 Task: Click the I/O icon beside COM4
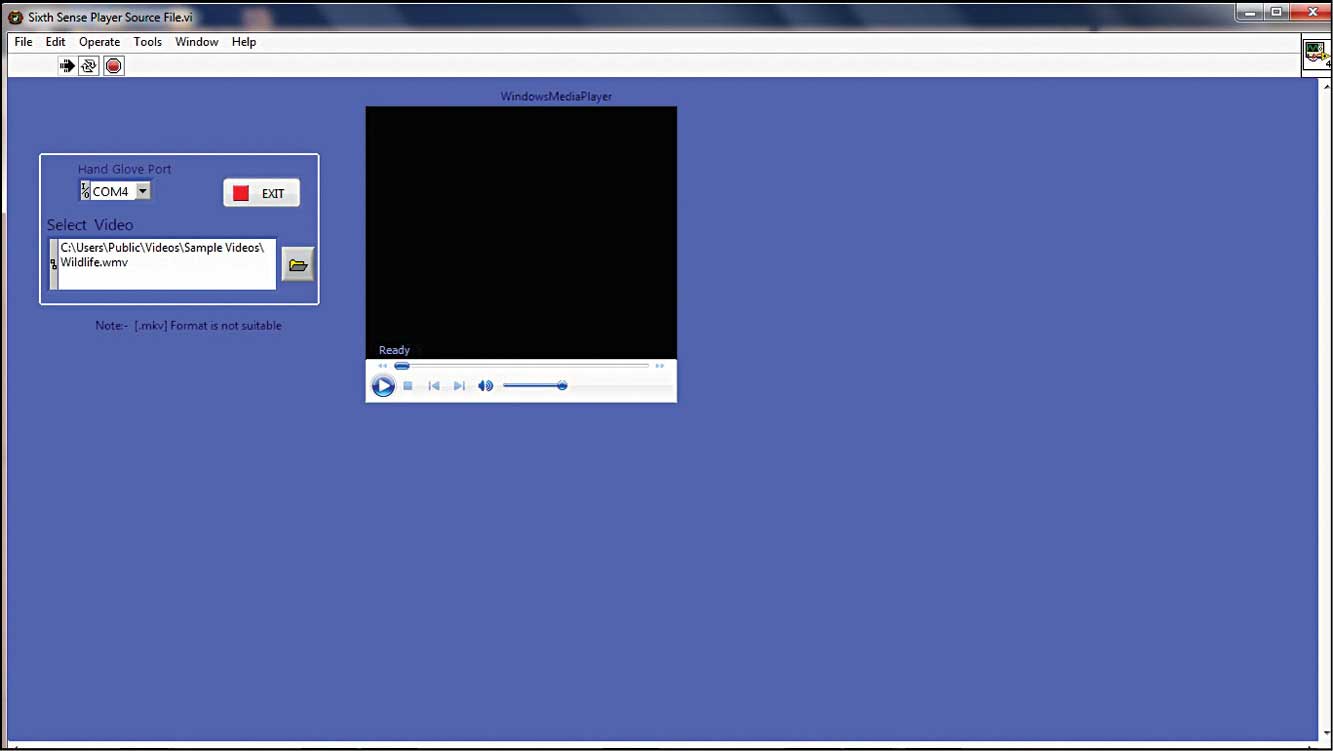click(85, 191)
